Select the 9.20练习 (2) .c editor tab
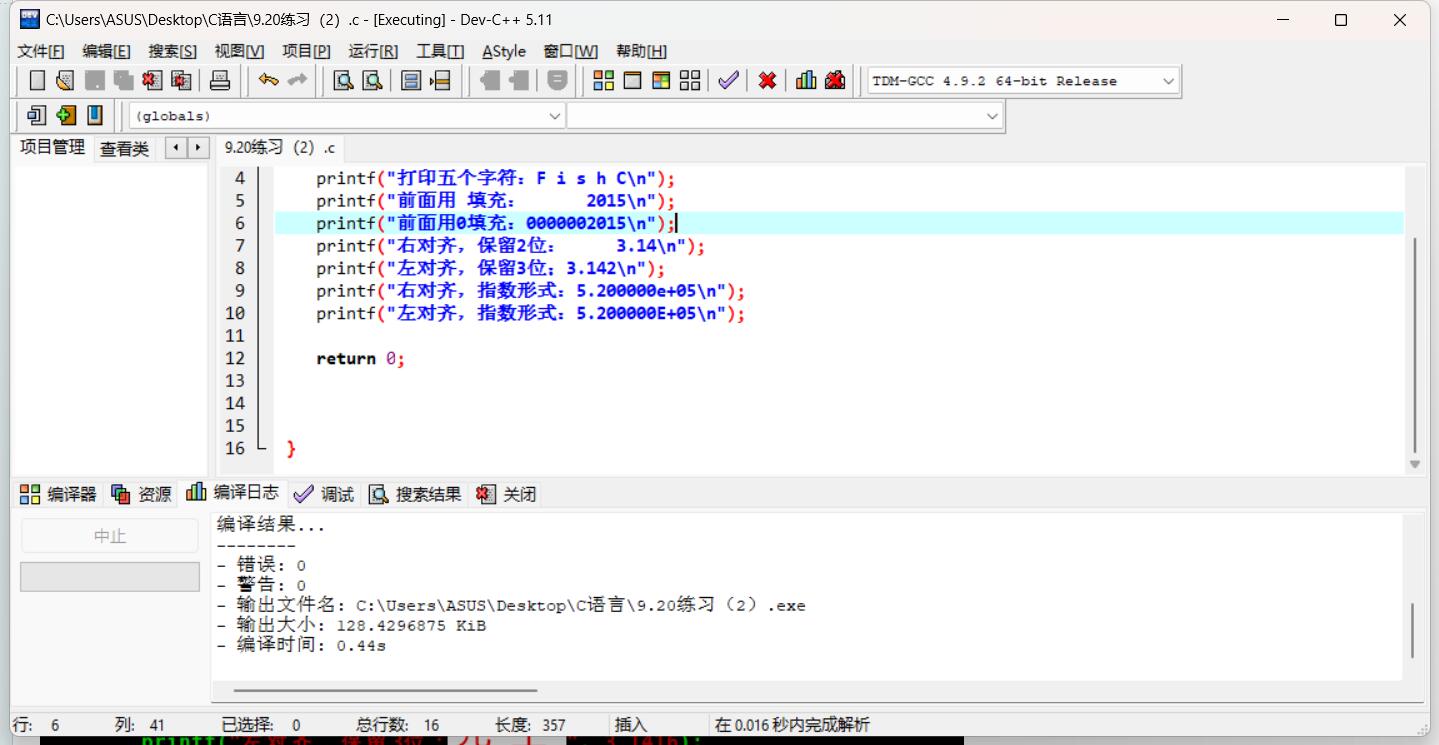Viewport: 1439px width, 745px height. [279, 147]
